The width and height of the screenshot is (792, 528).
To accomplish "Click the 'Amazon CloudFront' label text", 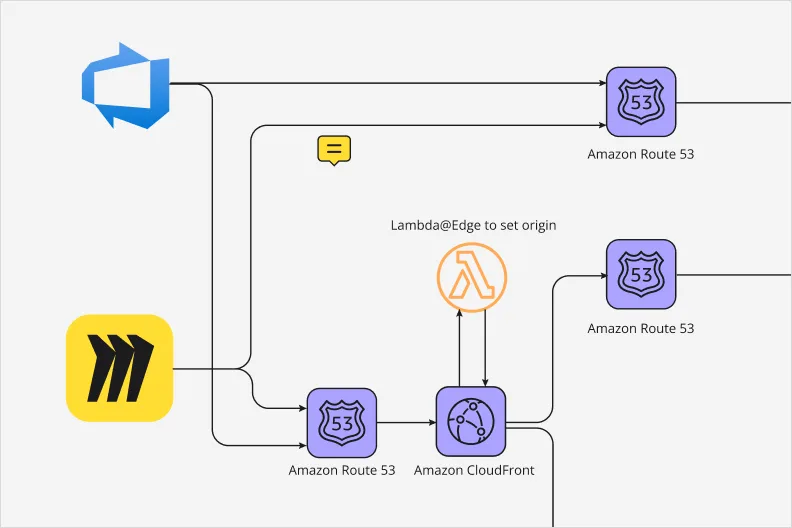I will (x=474, y=470).
